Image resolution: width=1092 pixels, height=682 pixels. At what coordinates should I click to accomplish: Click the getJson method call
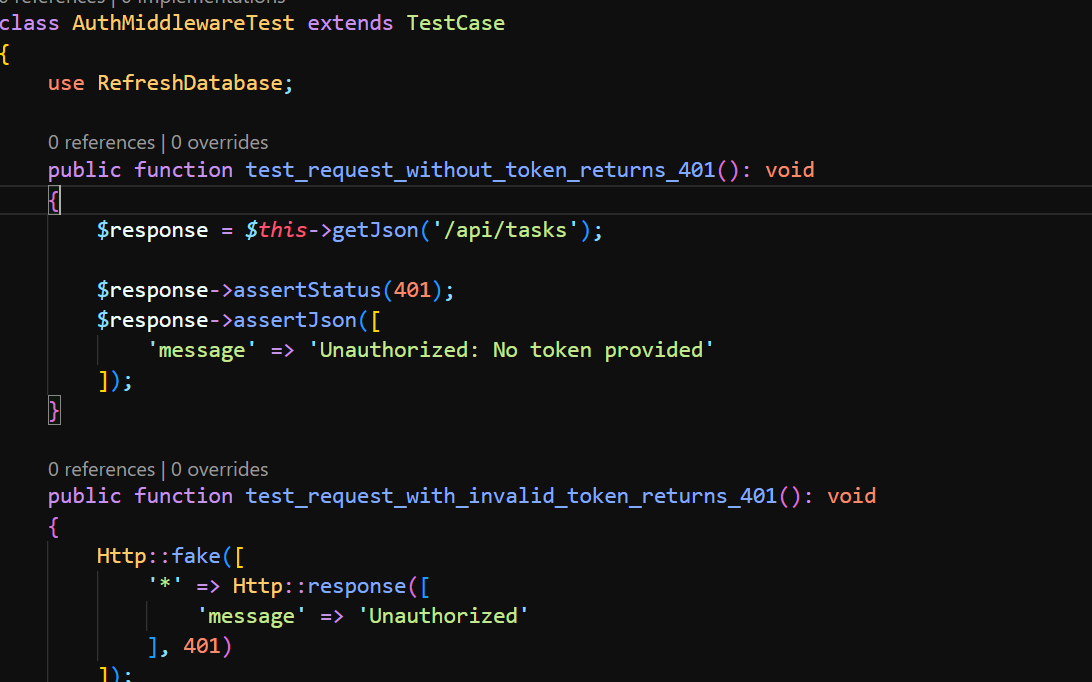click(x=375, y=230)
